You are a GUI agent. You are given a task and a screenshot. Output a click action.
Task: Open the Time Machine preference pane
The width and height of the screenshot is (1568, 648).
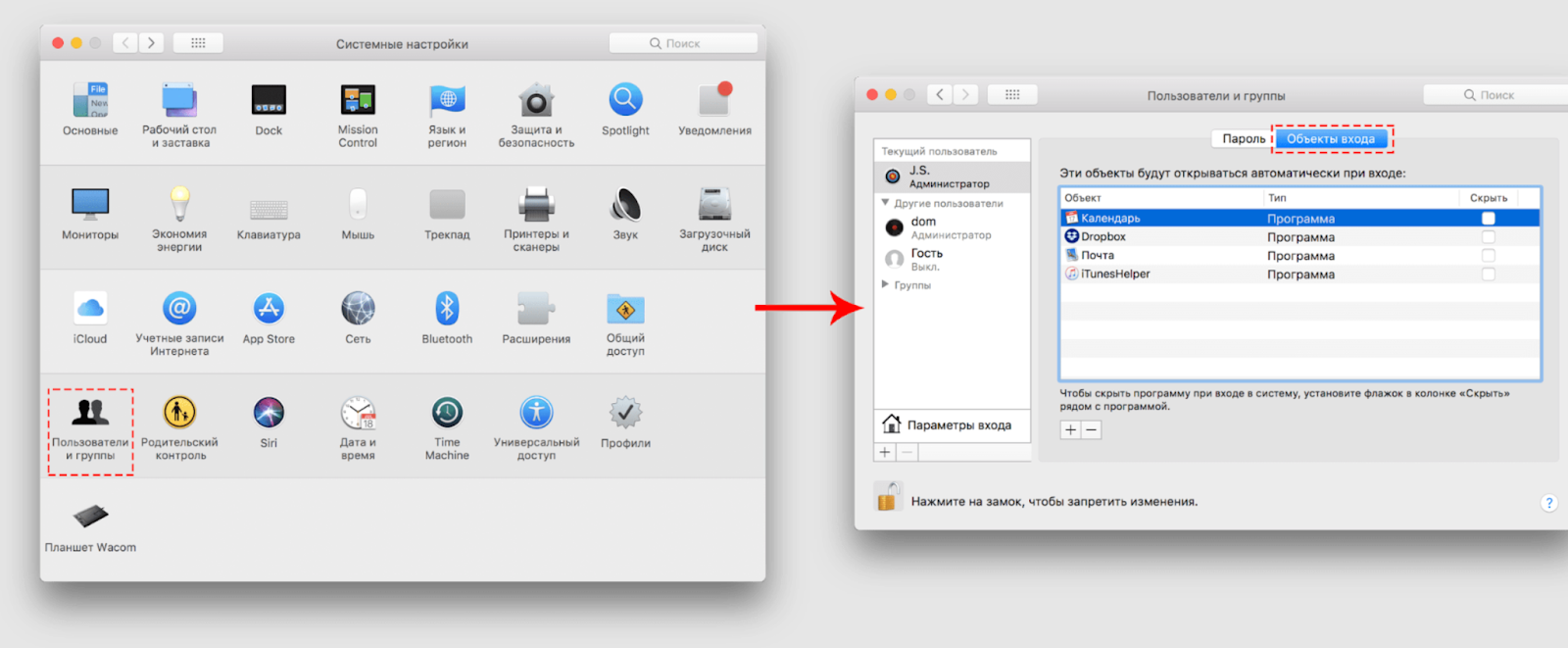447,413
